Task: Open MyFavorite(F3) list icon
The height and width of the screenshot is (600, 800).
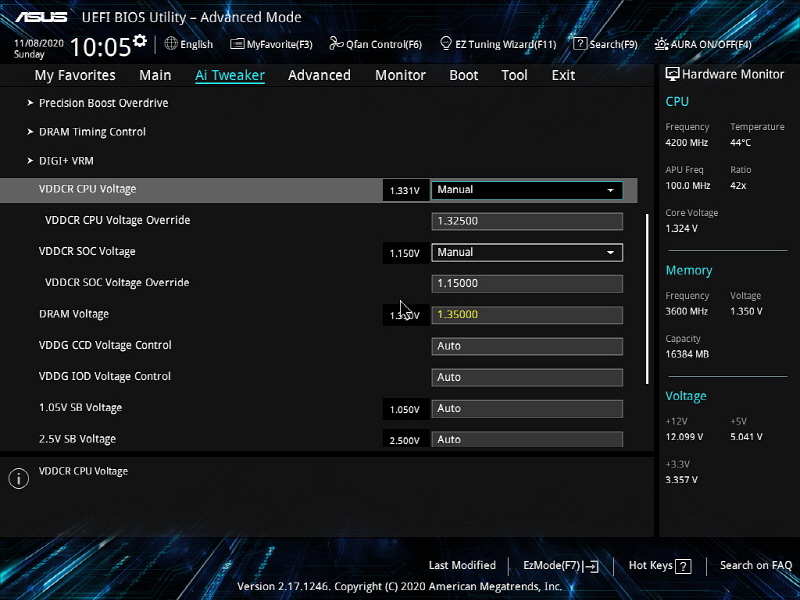Action: (237, 44)
